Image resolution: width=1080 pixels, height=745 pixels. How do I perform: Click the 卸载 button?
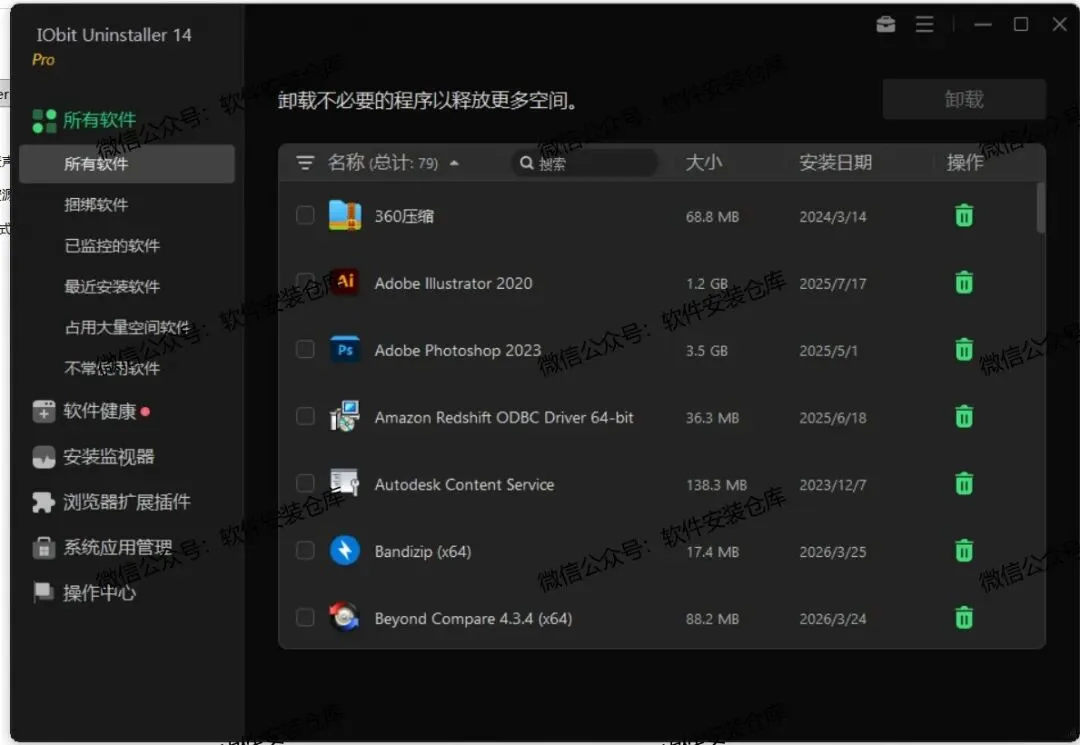pos(964,99)
